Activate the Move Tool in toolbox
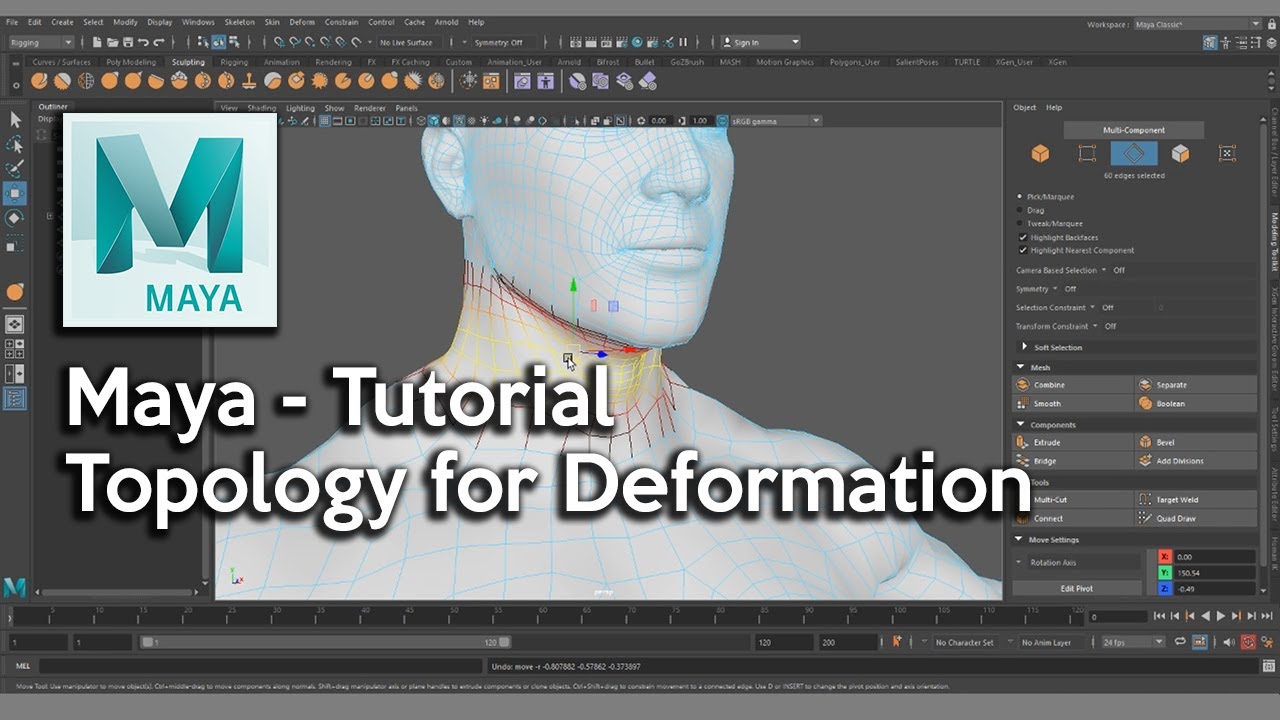1280x720 pixels. click(x=15, y=193)
